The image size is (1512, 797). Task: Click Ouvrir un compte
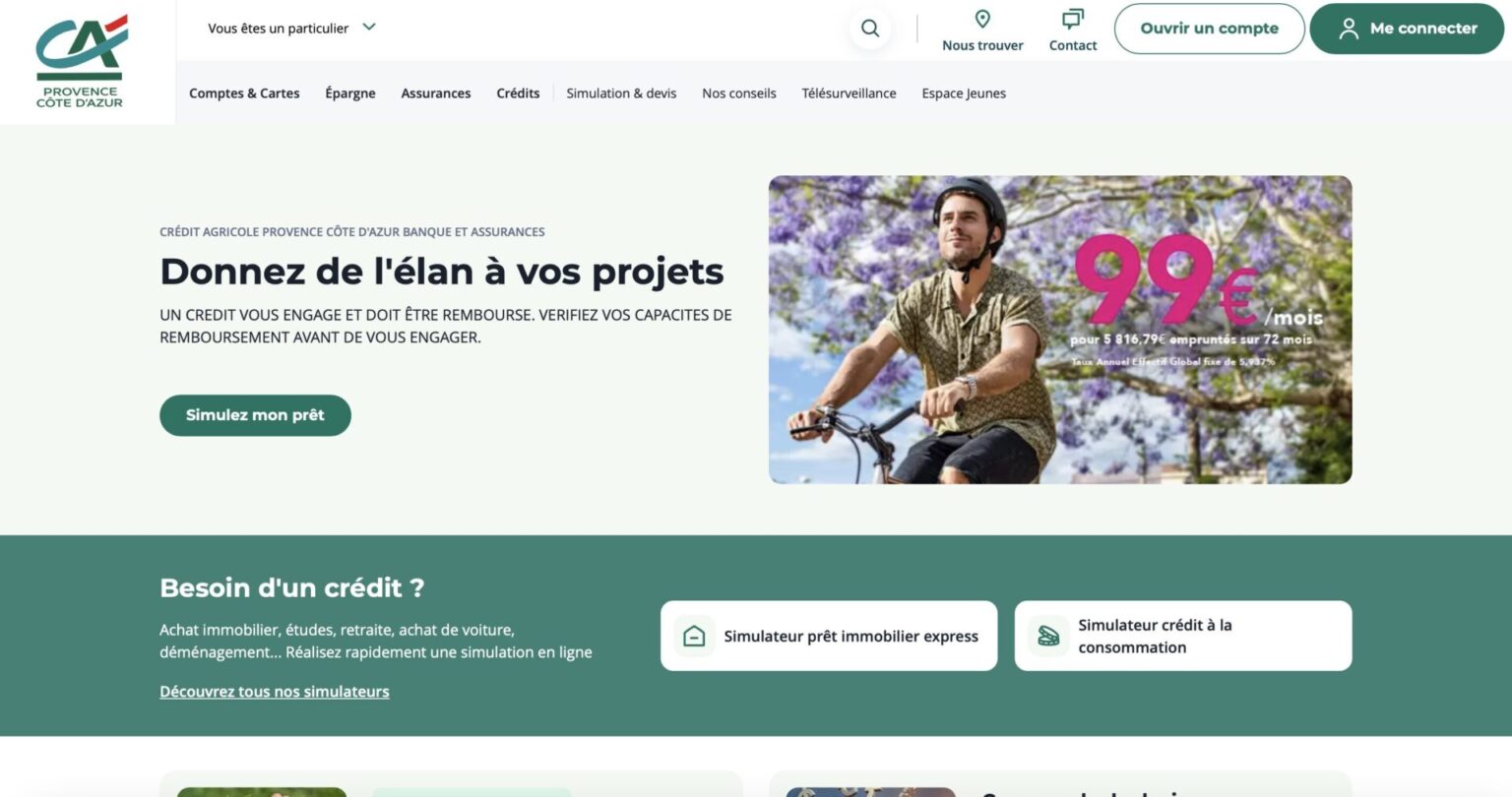pos(1209,28)
